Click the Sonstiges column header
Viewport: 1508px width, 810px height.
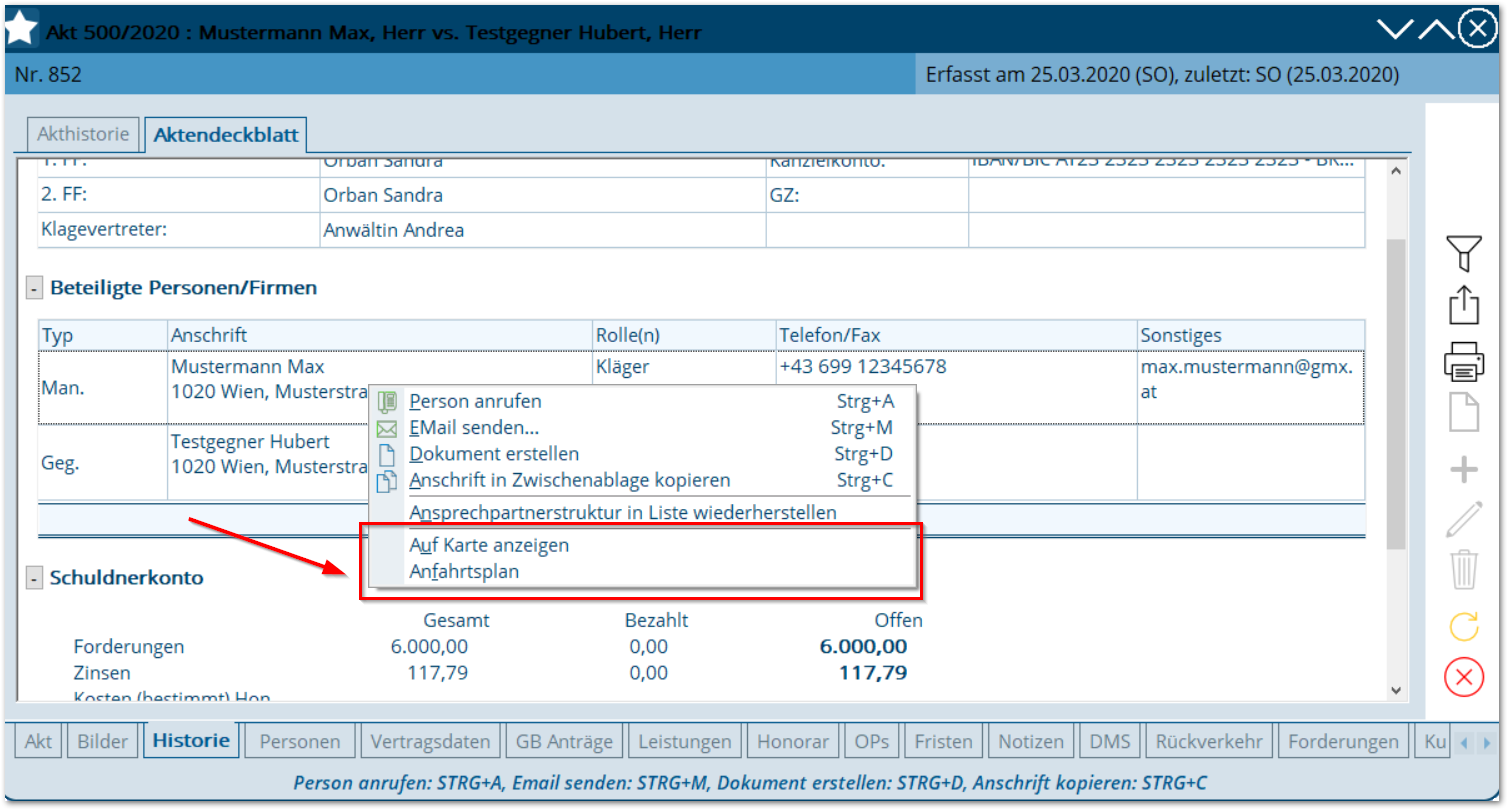(1251, 336)
